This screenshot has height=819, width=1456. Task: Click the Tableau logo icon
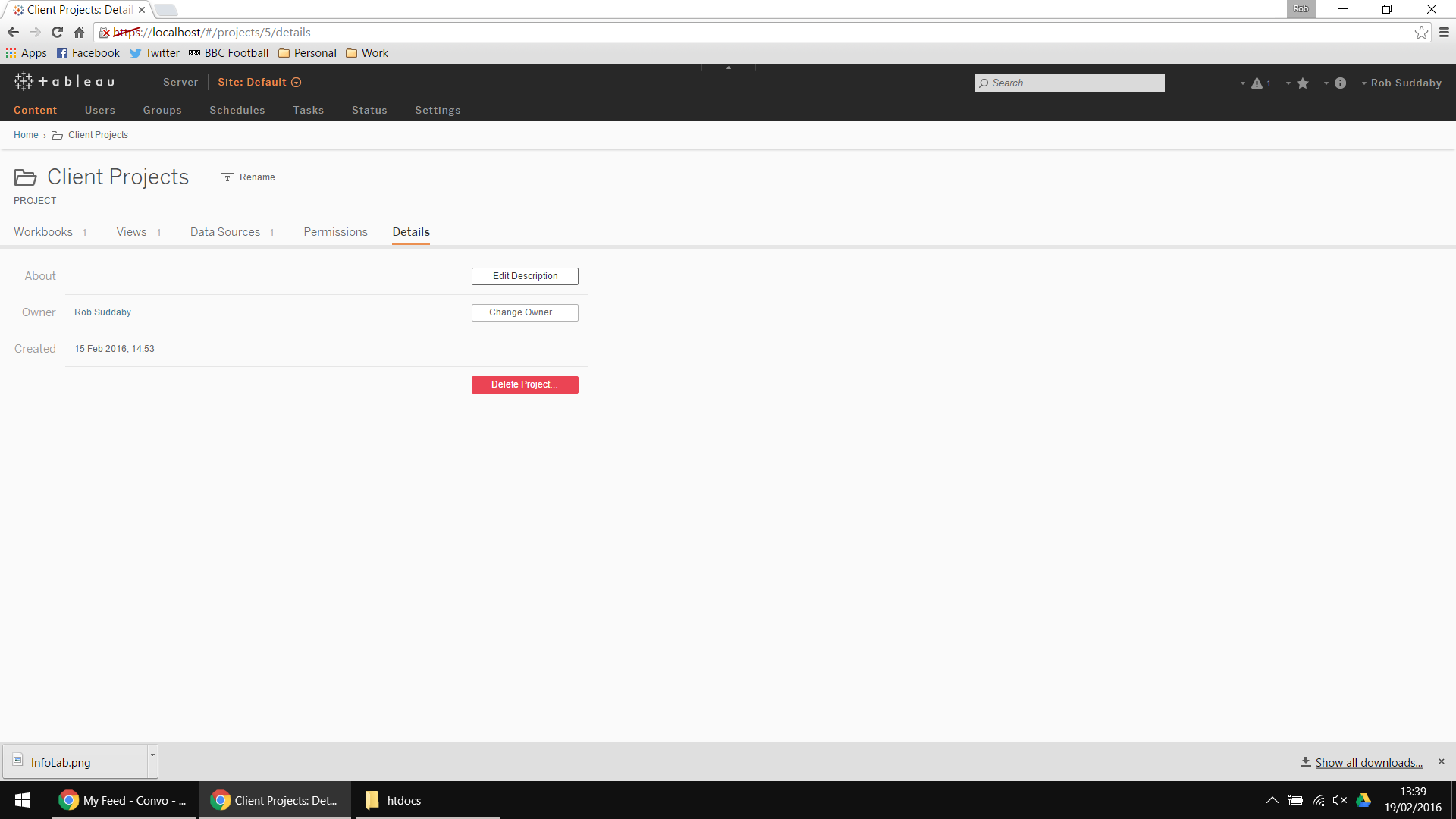coord(24,82)
